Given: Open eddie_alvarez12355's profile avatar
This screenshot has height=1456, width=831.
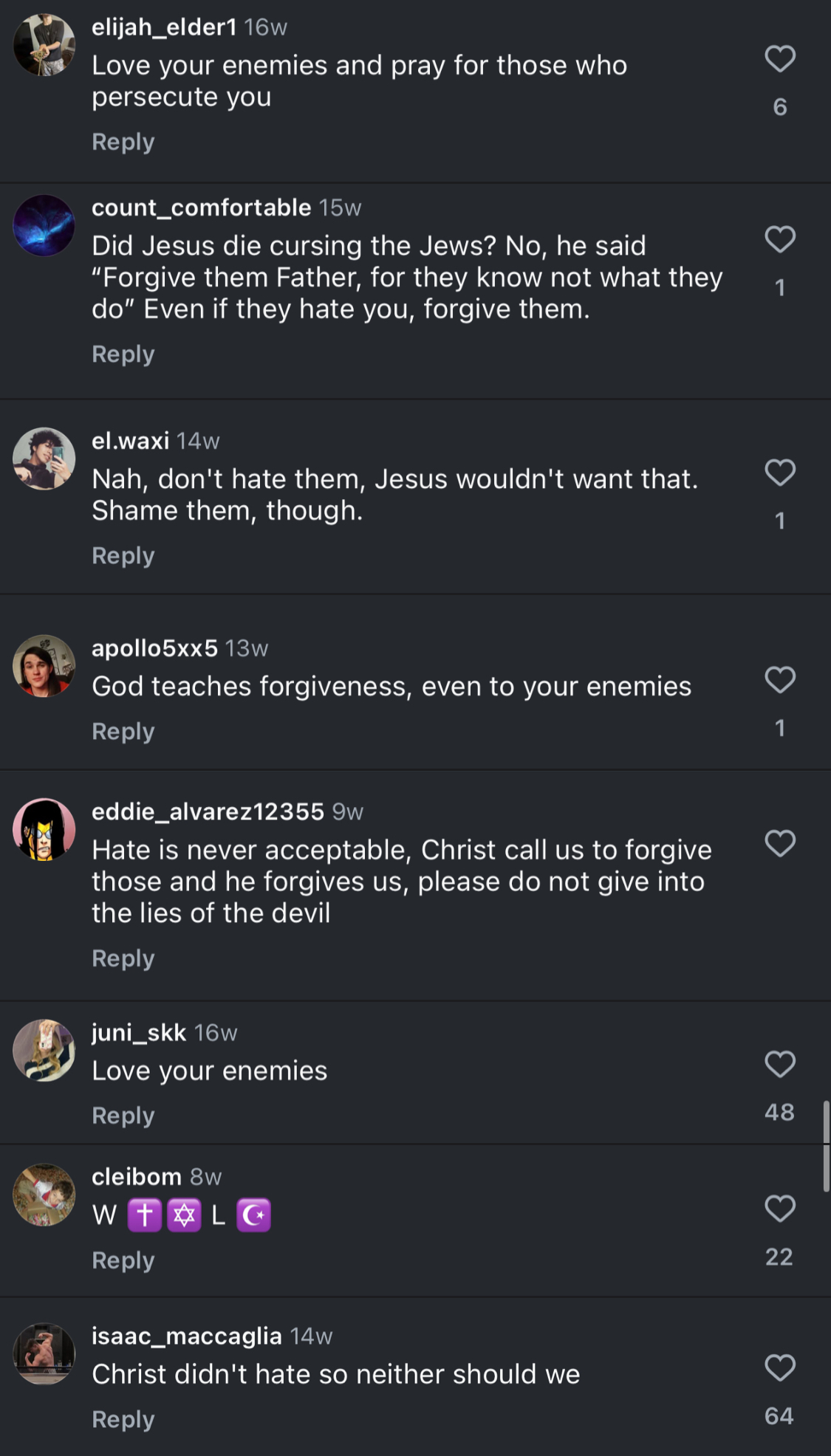Looking at the screenshot, I should click(44, 829).
